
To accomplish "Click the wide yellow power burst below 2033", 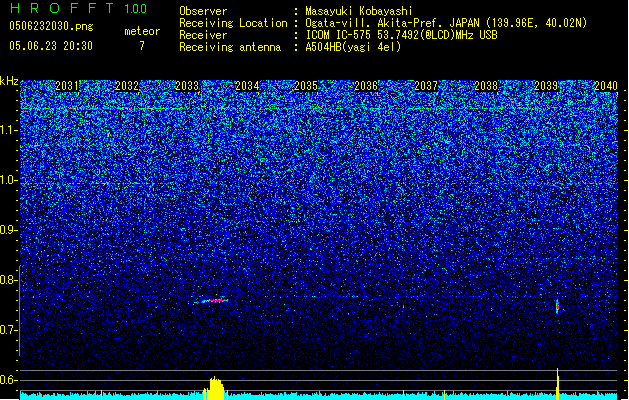I will point(216,388).
